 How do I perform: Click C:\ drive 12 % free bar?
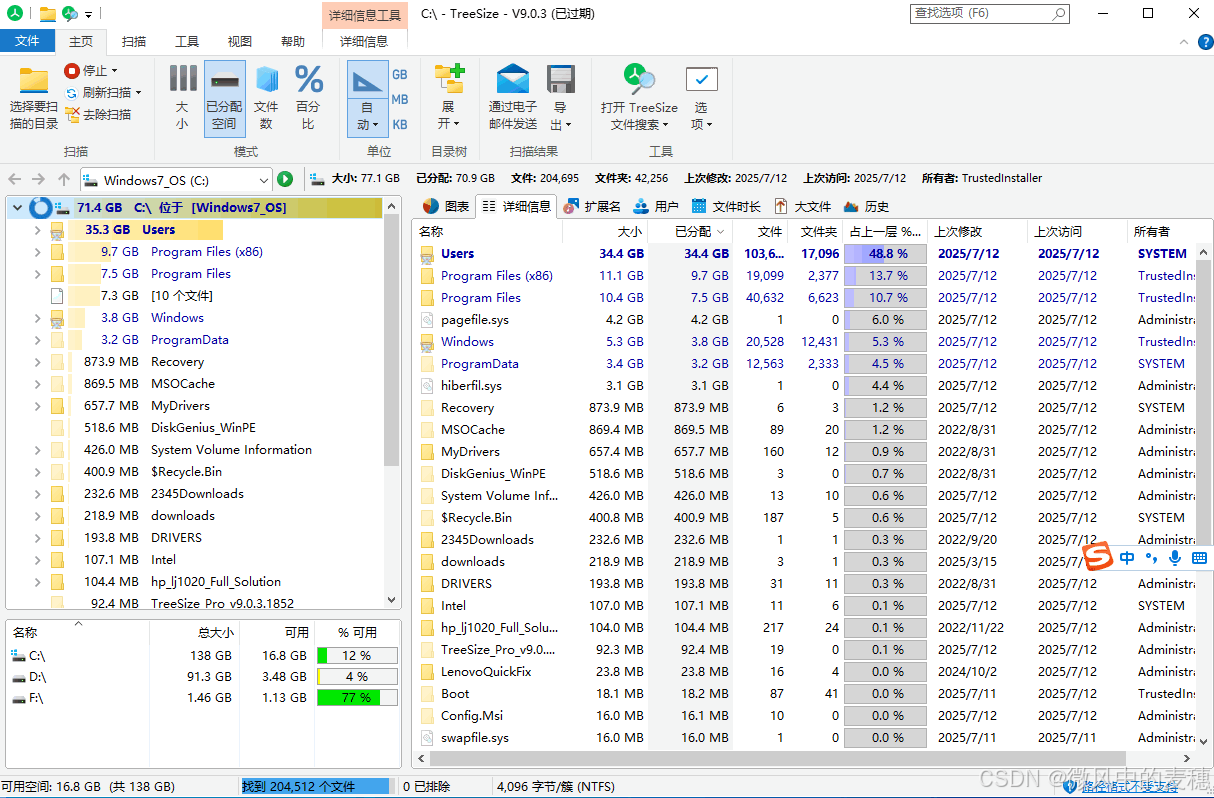click(357, 656)
